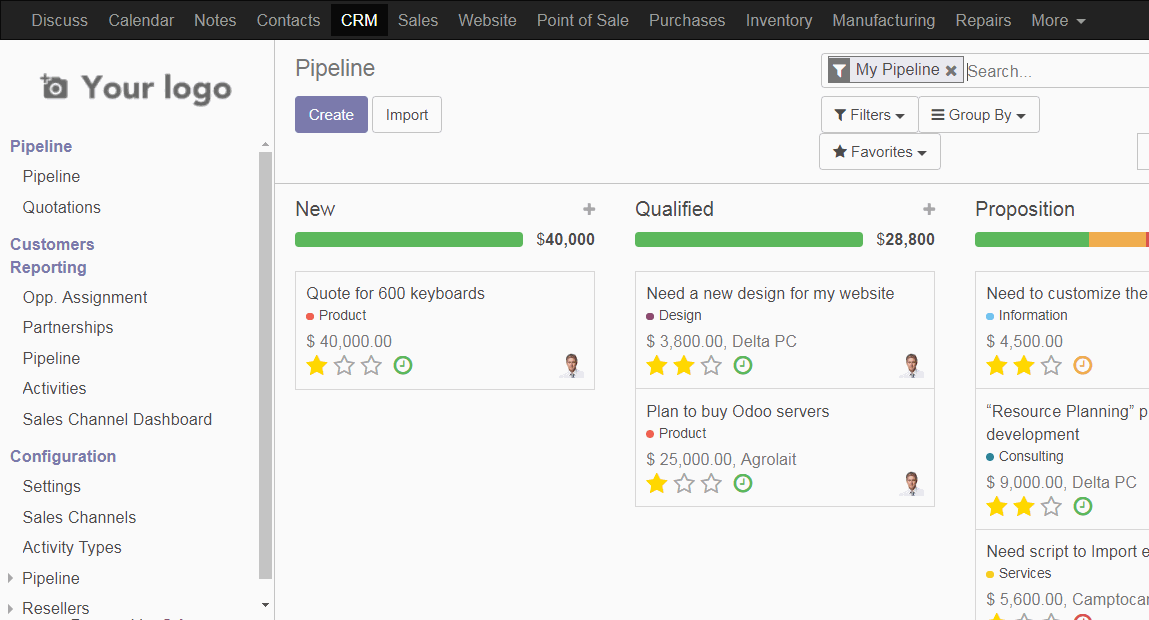Open the More menu in top bar
Viewport: 1149px width, 620px height.
click(1058, 20)
